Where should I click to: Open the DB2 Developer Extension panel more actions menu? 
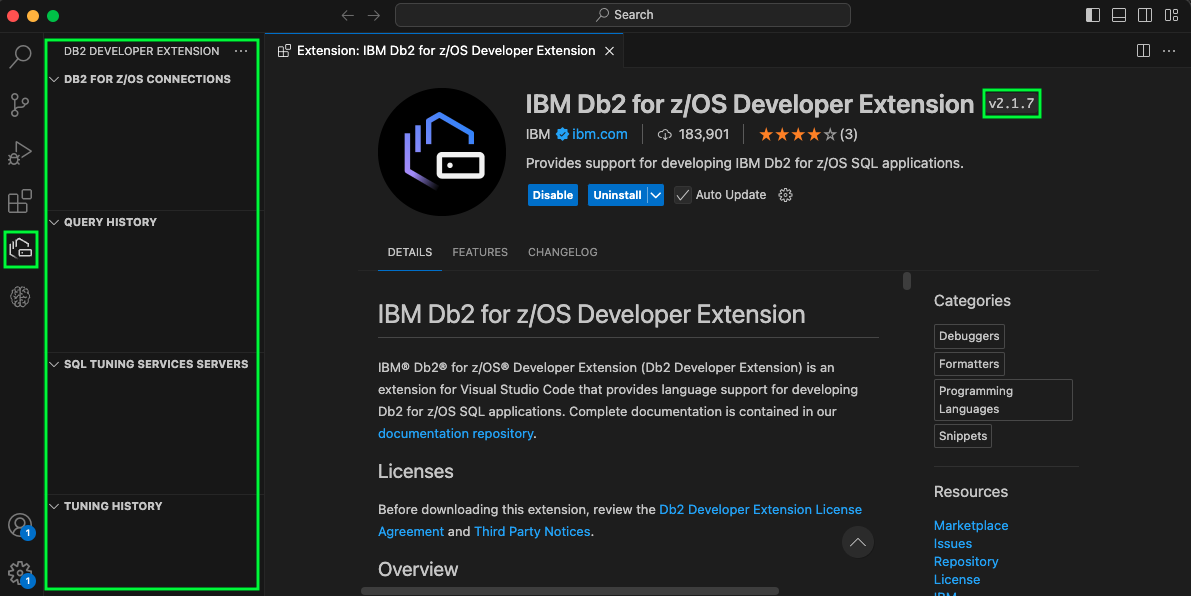coord(240,51)
